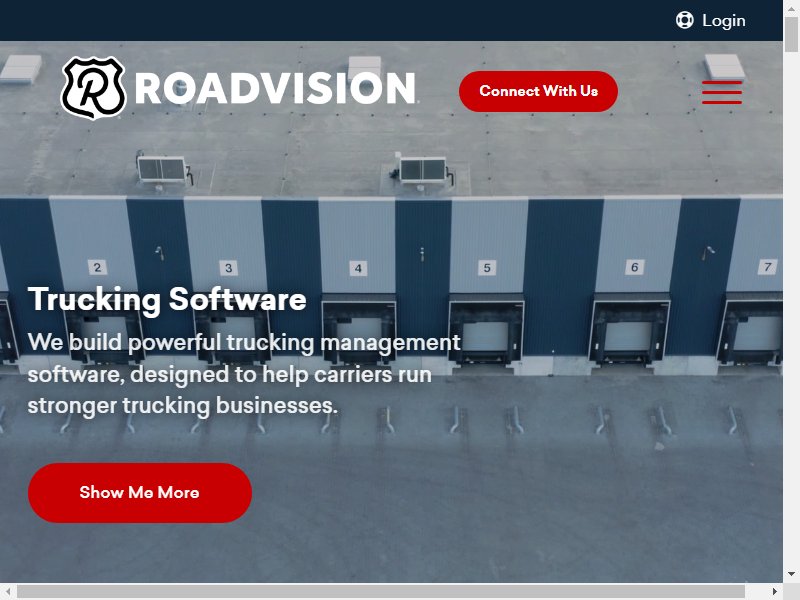
Task: Click the ROADVISION wordmark
Action: [x=276, y=89]
